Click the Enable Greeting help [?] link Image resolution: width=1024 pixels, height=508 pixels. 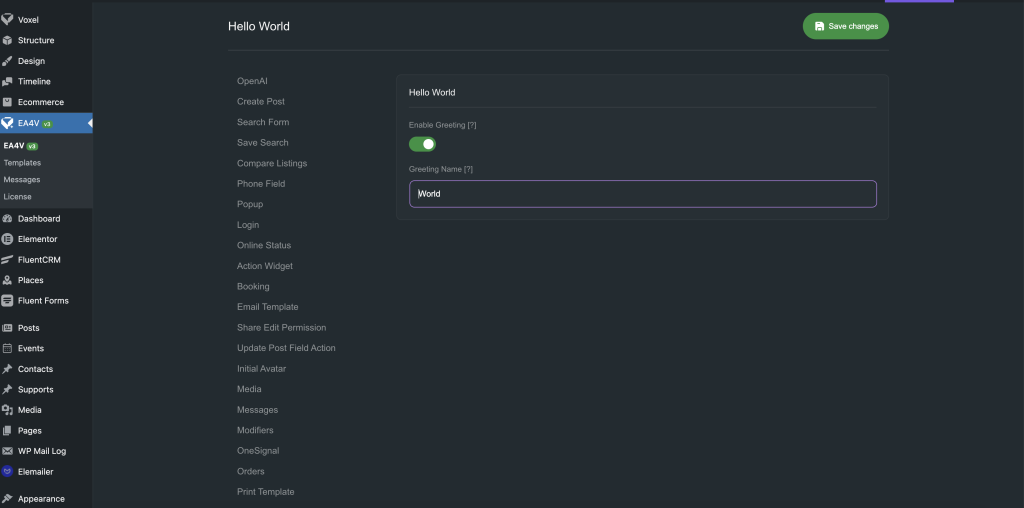472,125
